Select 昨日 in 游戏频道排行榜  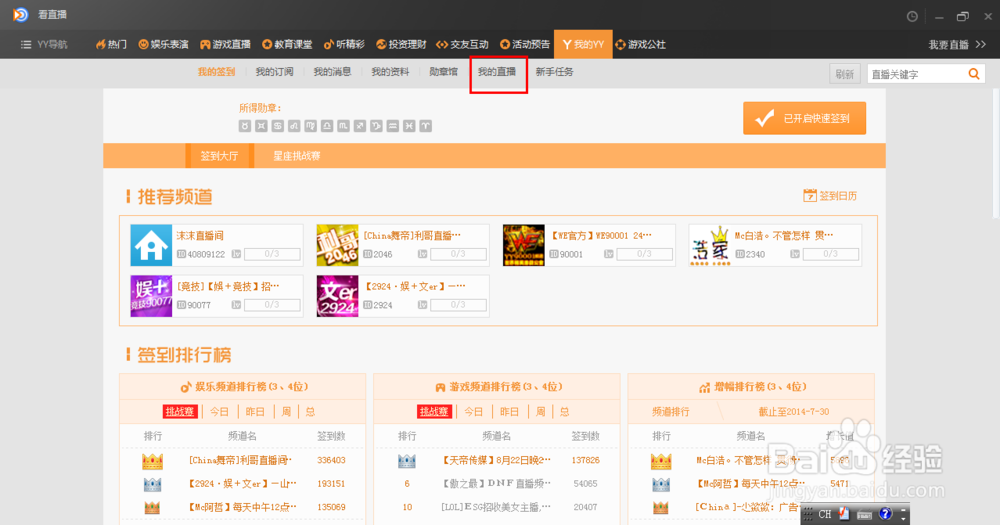(x=509, y=411)
